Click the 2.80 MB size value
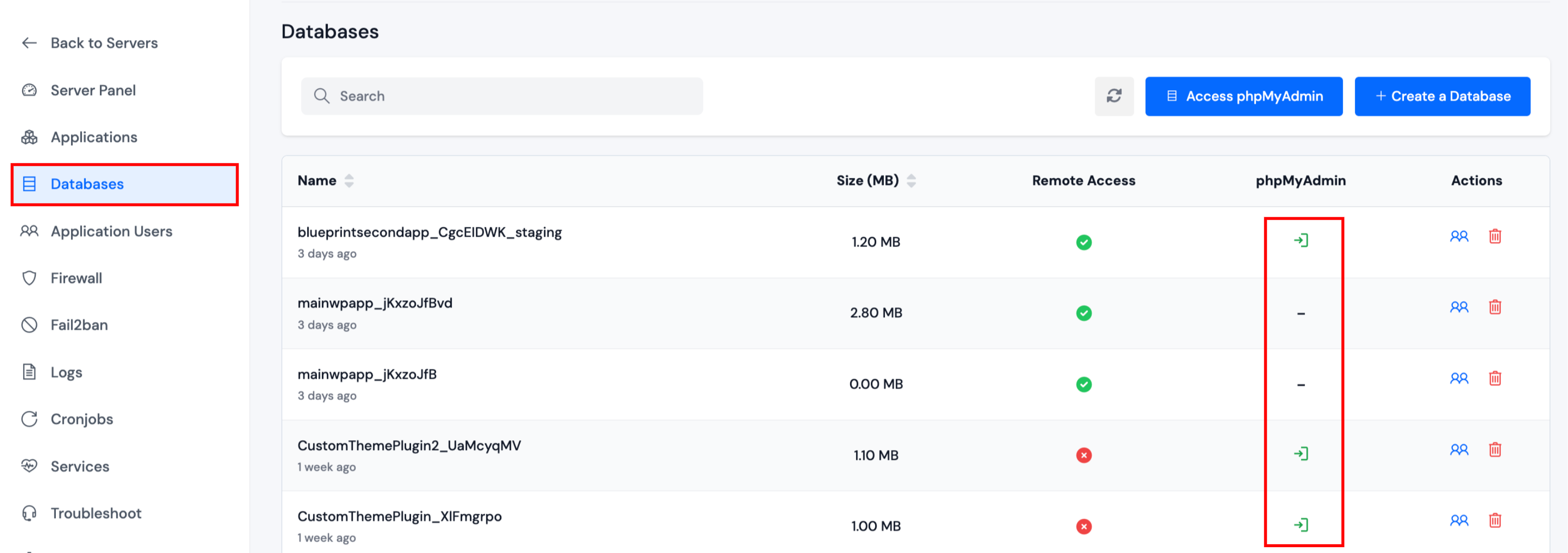1568x553 pixels. 876,313
